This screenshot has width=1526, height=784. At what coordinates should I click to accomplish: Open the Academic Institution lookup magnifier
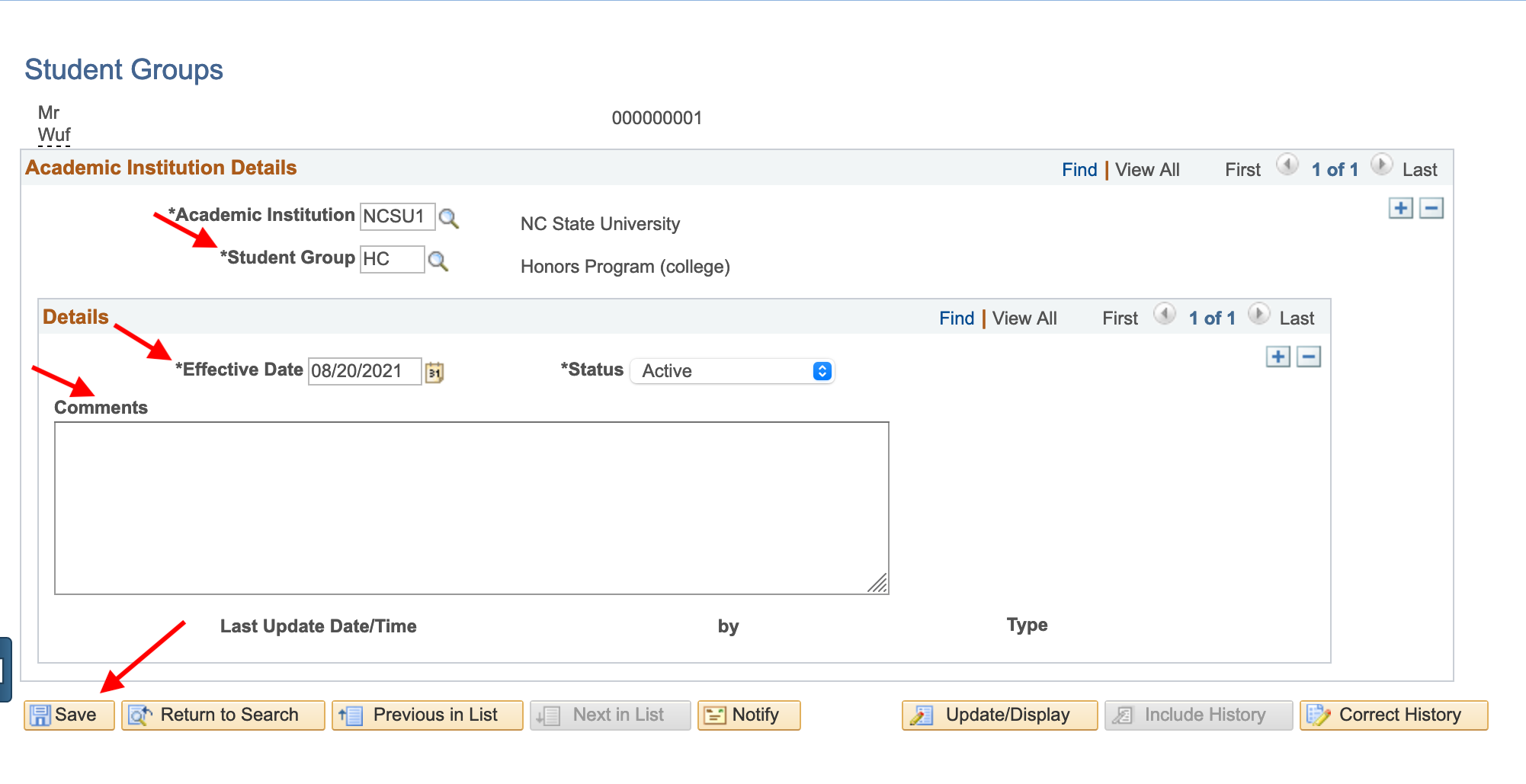[449, 219]
